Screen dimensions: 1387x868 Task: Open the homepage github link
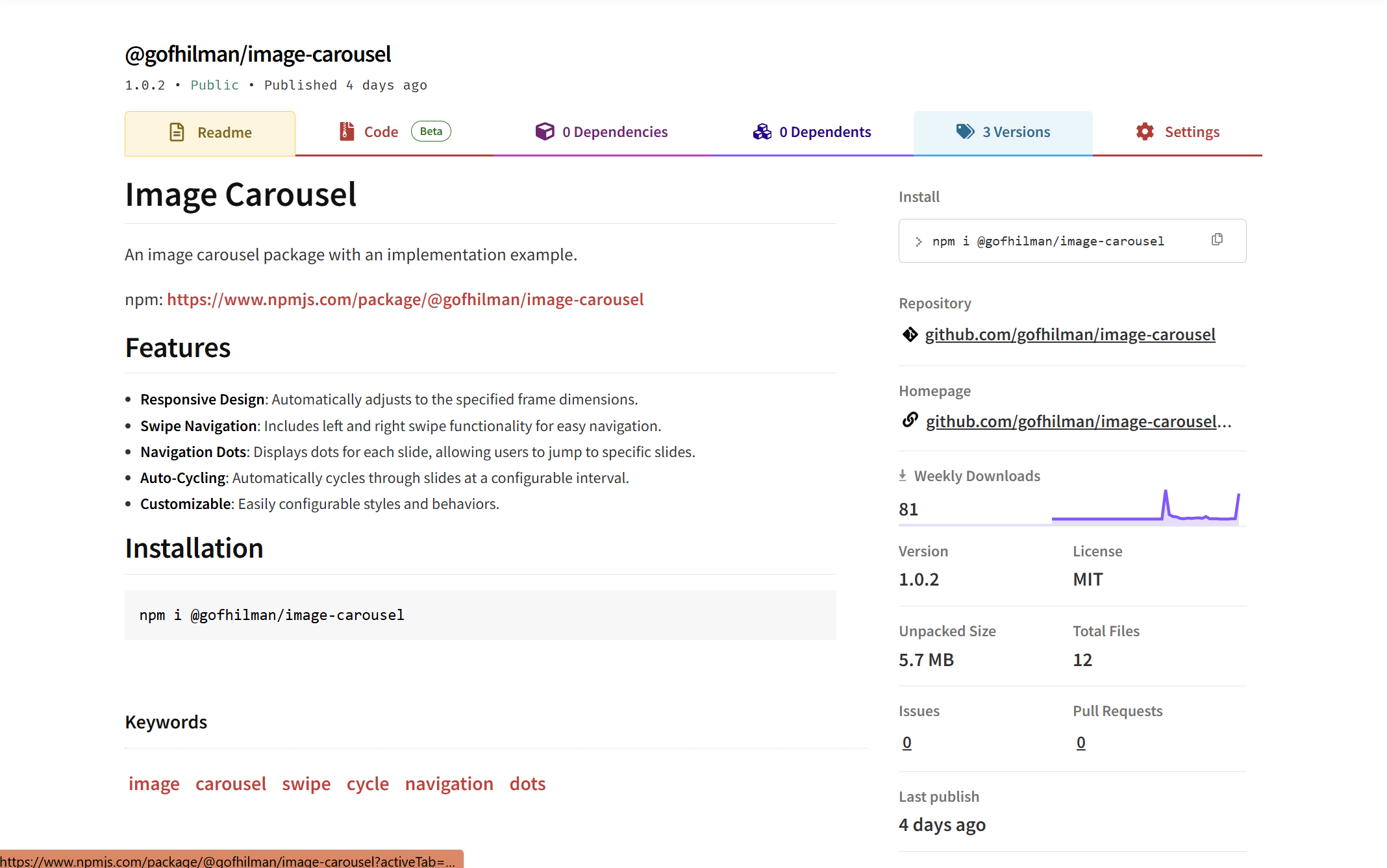pos(1079,421)
